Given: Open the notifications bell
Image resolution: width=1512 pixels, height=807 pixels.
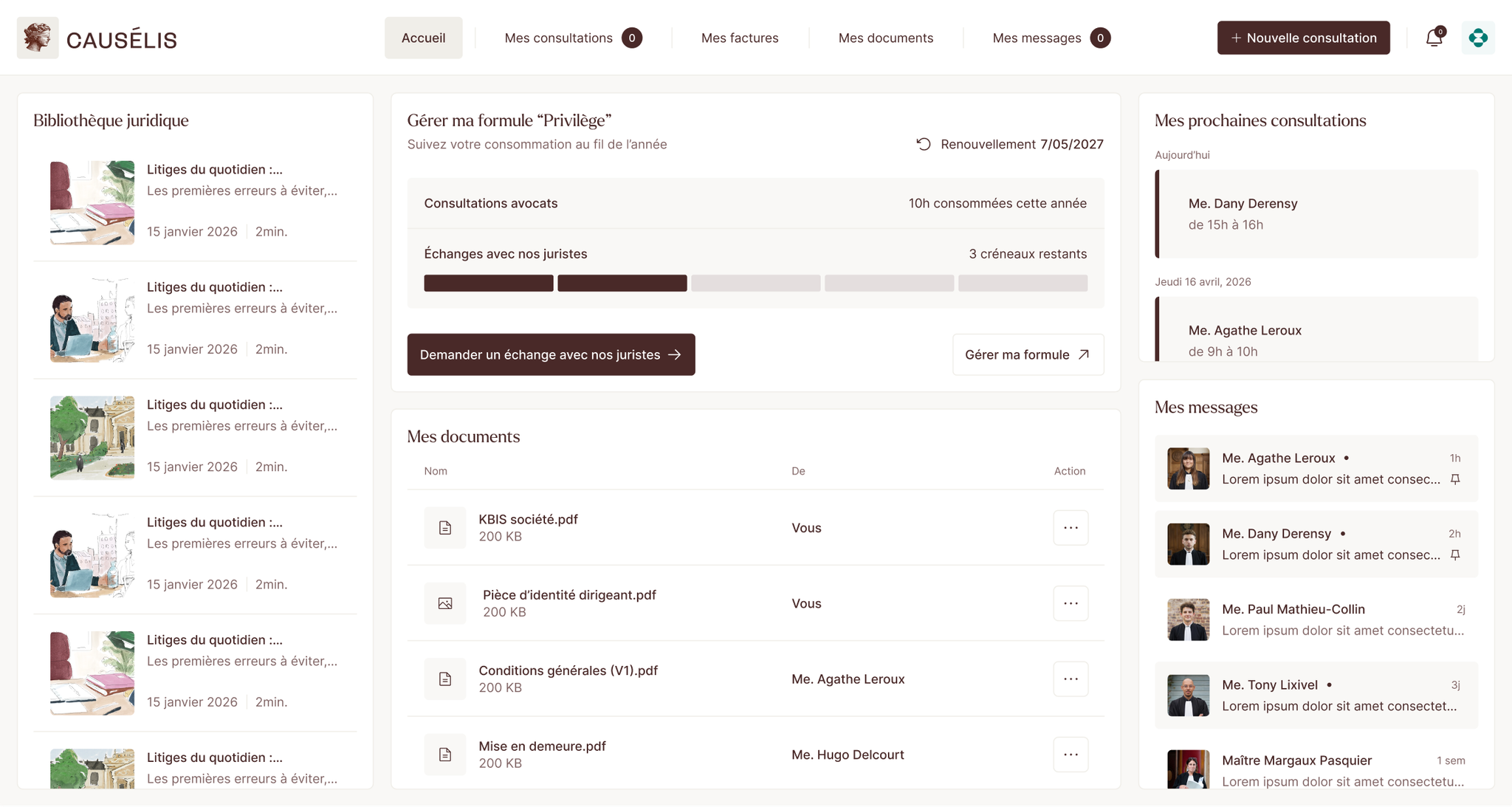Looking at the screenshot, I should pyautogui.click(x=1434, y=38).
